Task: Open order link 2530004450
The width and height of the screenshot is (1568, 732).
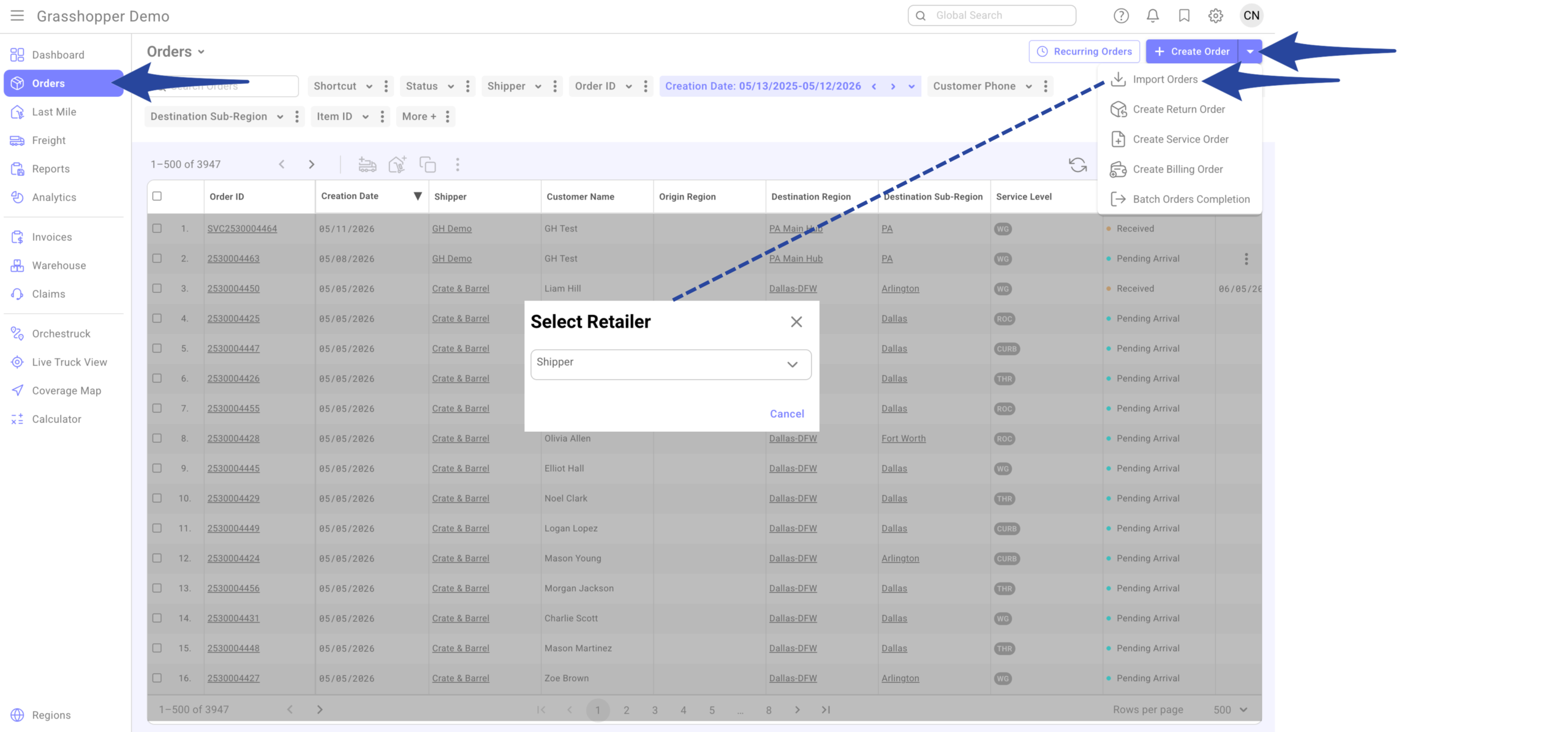Action: 233,289
